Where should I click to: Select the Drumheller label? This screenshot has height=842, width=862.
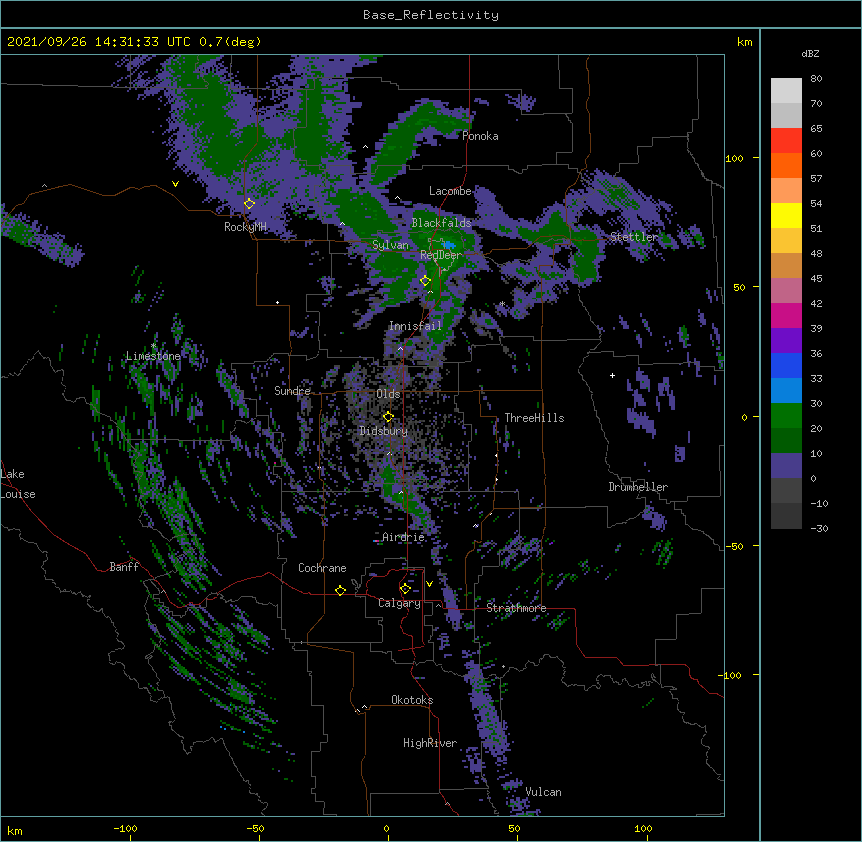[638, 487]
